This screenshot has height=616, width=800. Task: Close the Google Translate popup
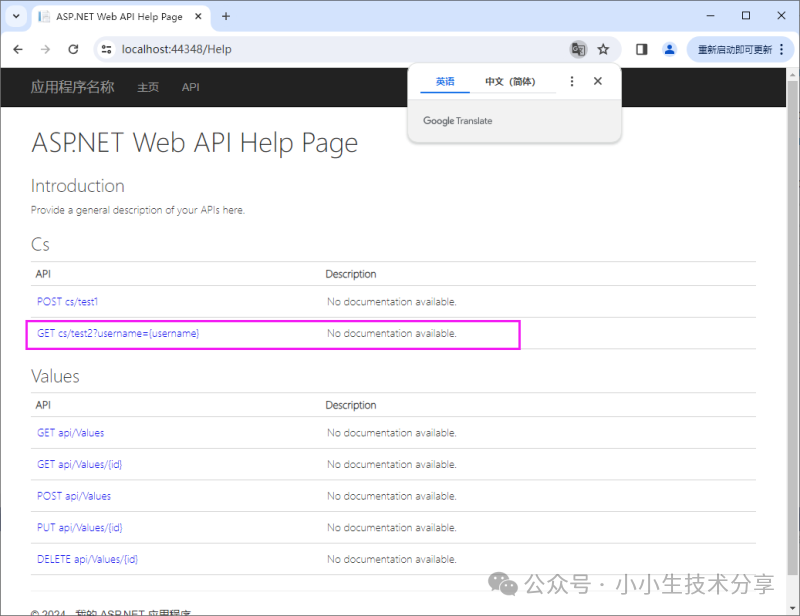pyautogui.click(x=598, y=82)
